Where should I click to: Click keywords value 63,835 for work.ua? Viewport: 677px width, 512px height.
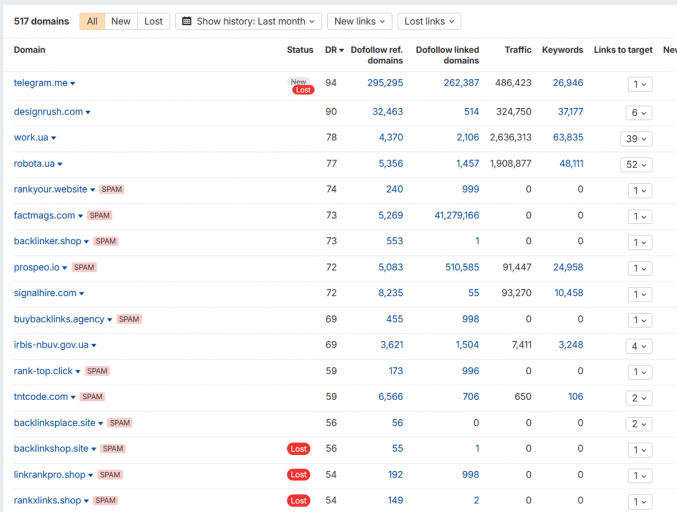click(x=568, y=137)
